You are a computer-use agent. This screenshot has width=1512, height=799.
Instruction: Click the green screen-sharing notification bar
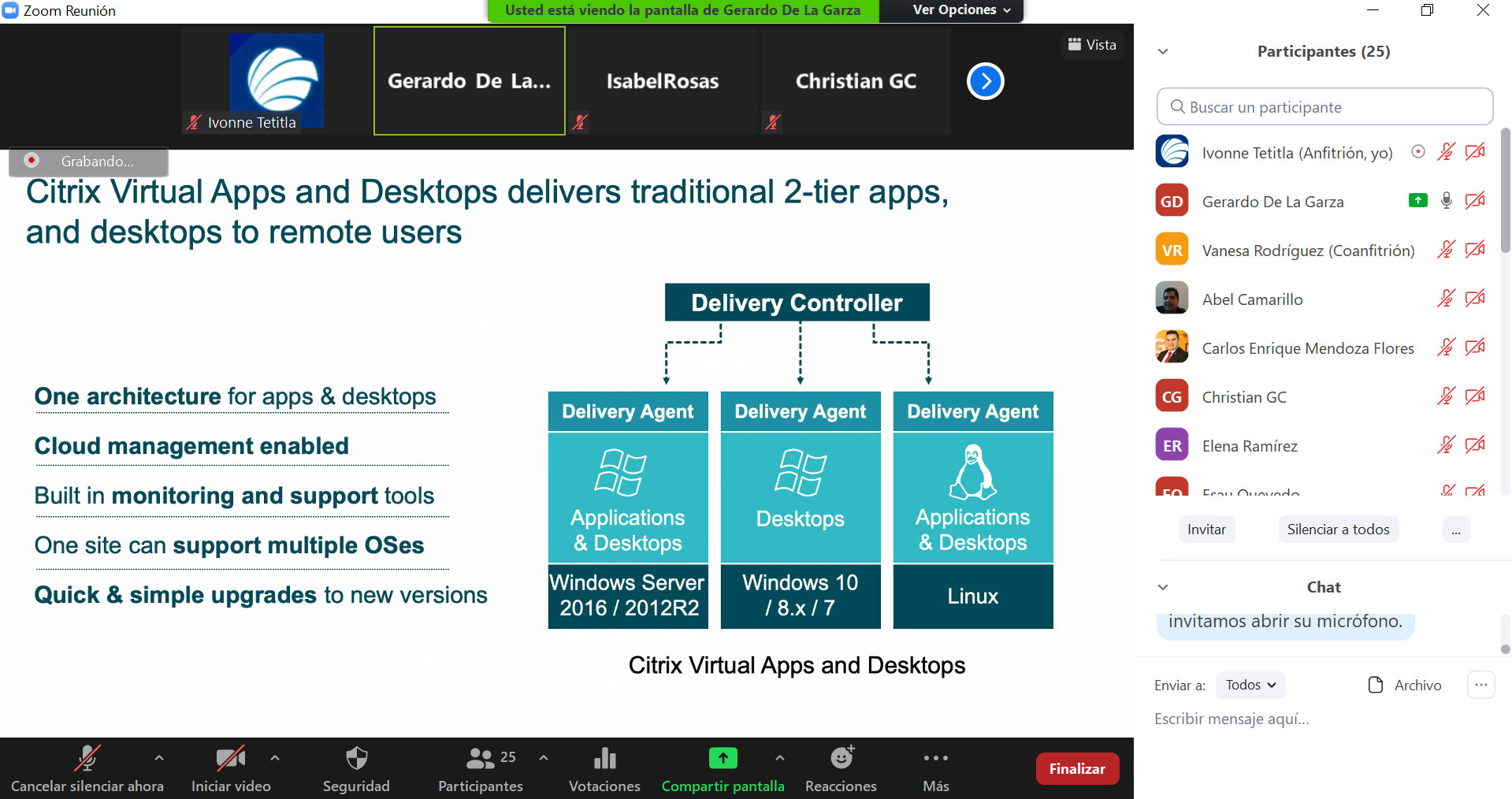(682, 10)
